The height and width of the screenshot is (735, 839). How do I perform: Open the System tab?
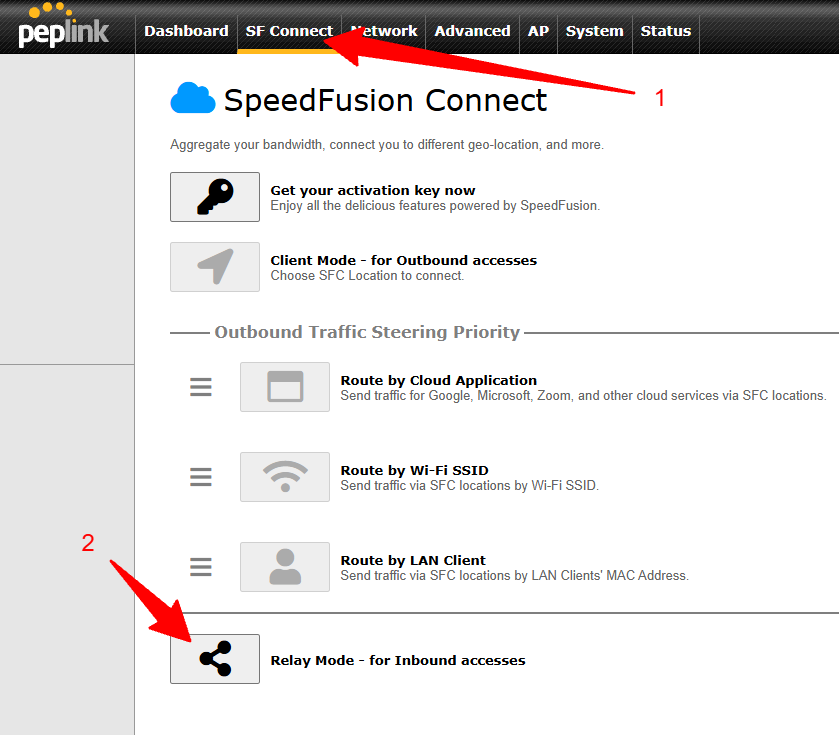tap(595, 31)
